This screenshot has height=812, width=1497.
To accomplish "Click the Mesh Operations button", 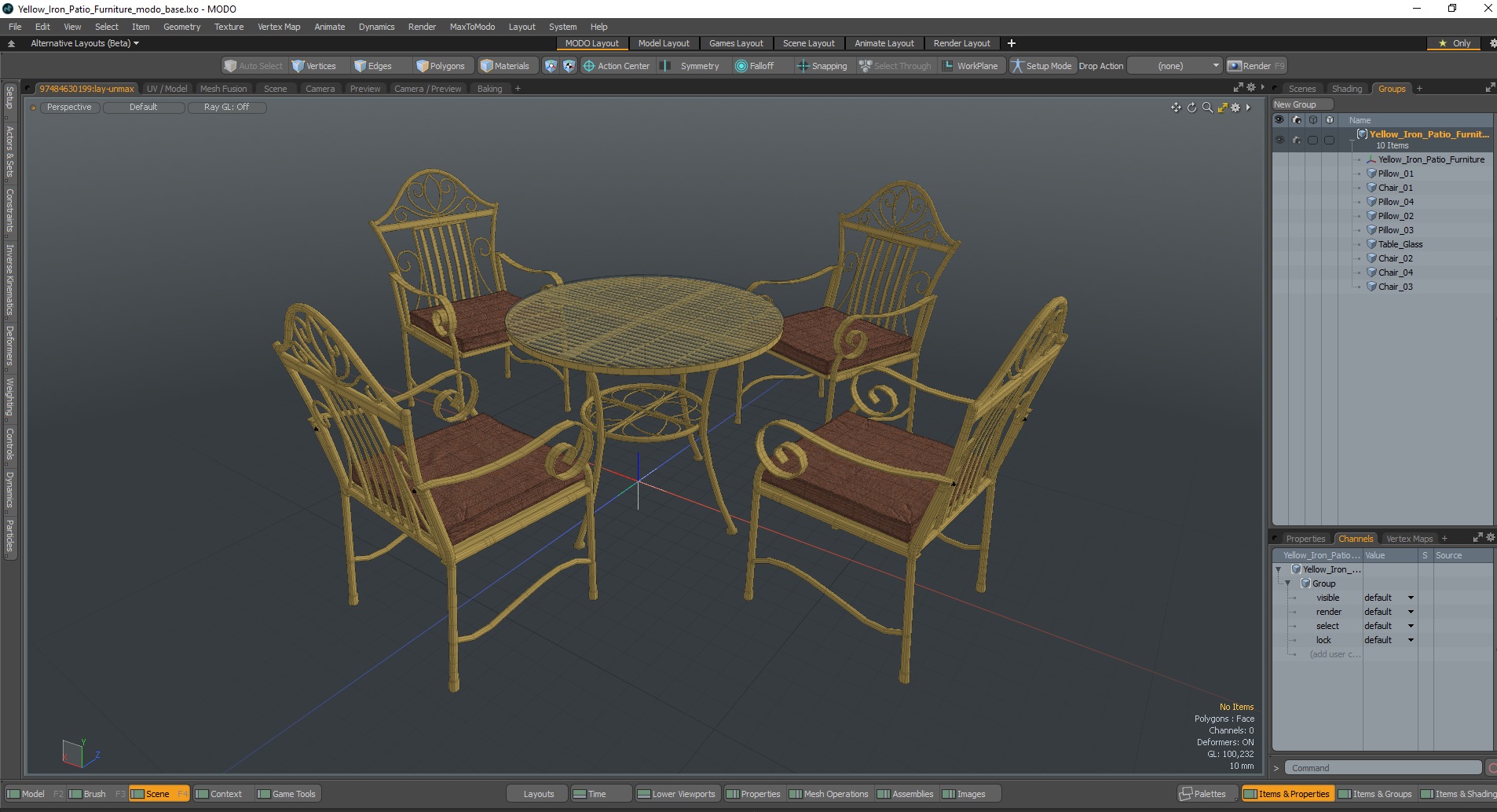I will [829, 794].
